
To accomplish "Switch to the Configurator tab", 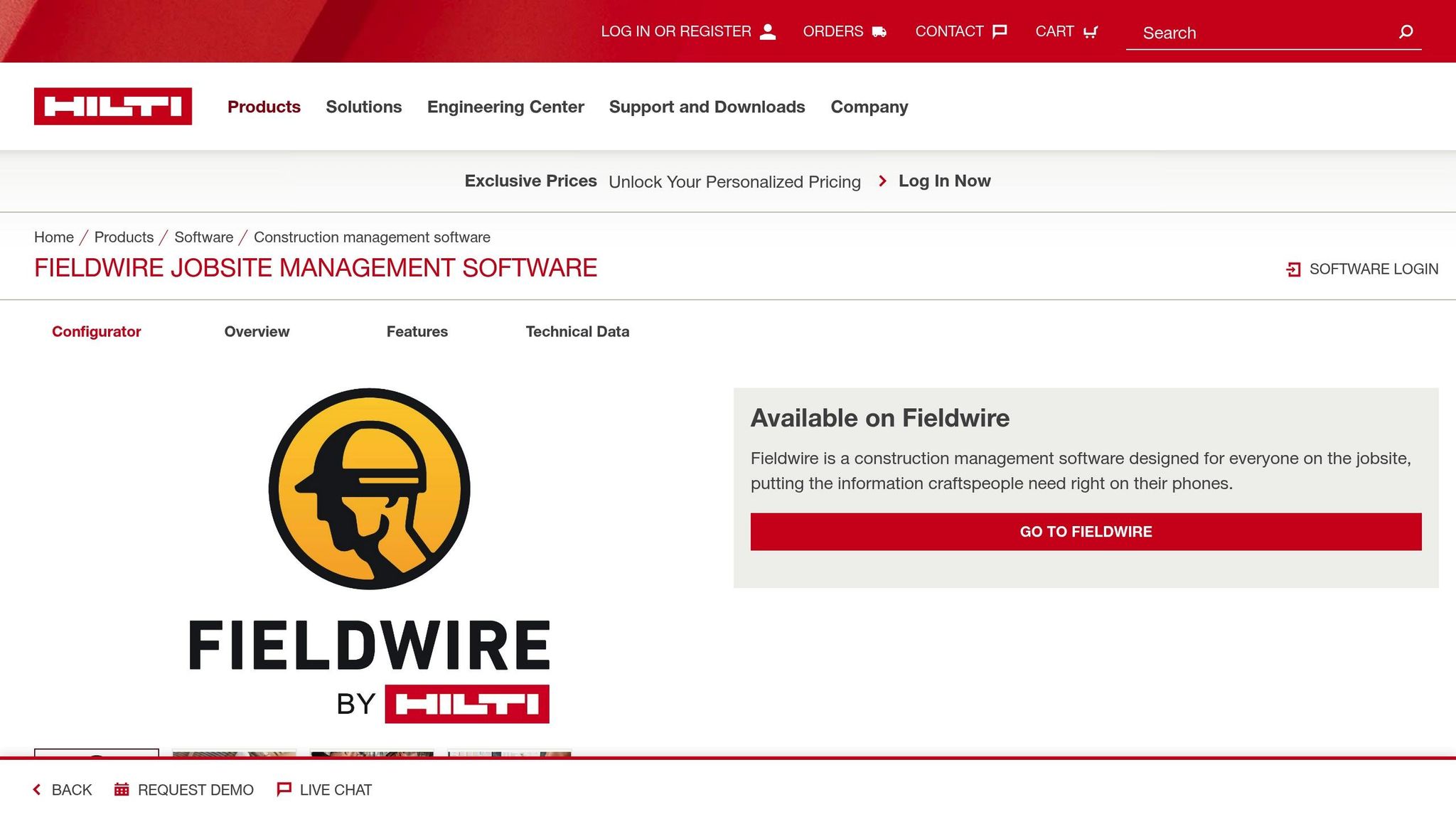I will tap(97, 331).
